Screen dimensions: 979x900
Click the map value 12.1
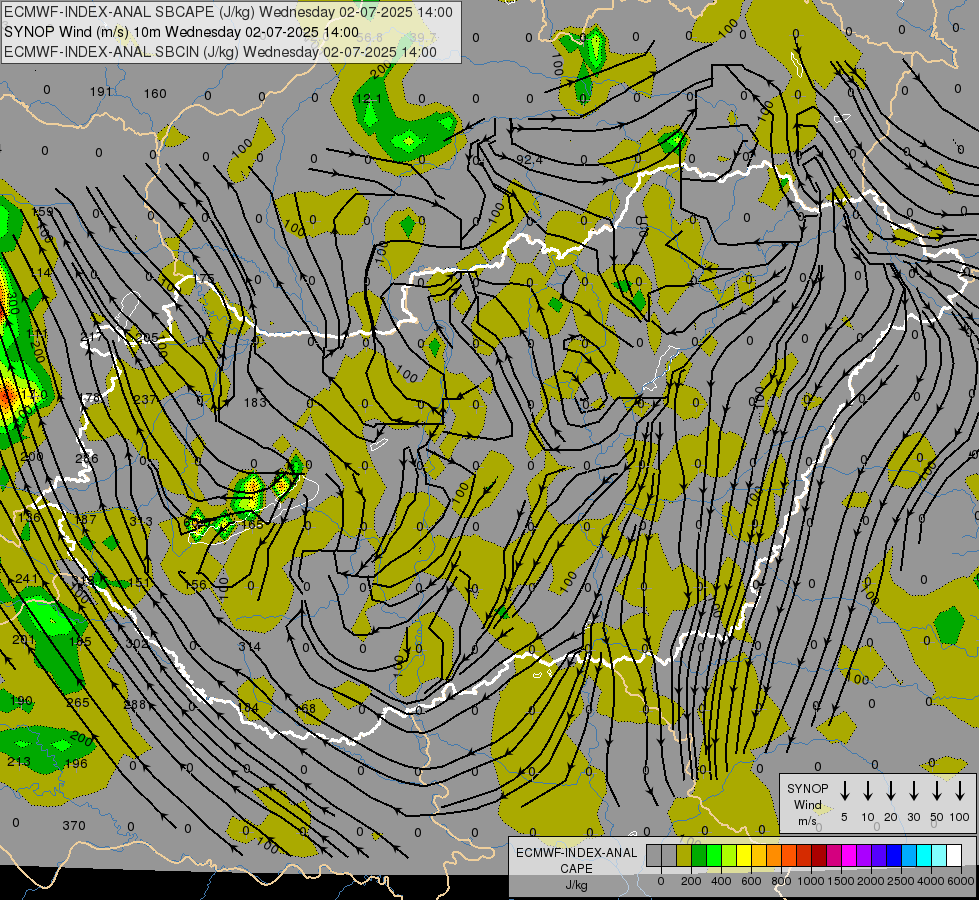(x=369, y=99)
